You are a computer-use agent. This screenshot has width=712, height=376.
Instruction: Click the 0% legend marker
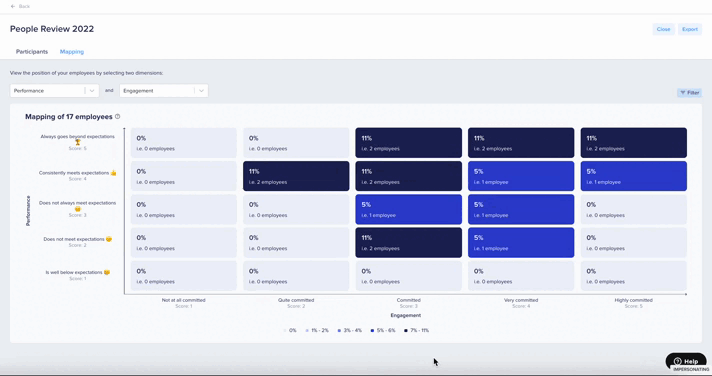coord(285,331)
